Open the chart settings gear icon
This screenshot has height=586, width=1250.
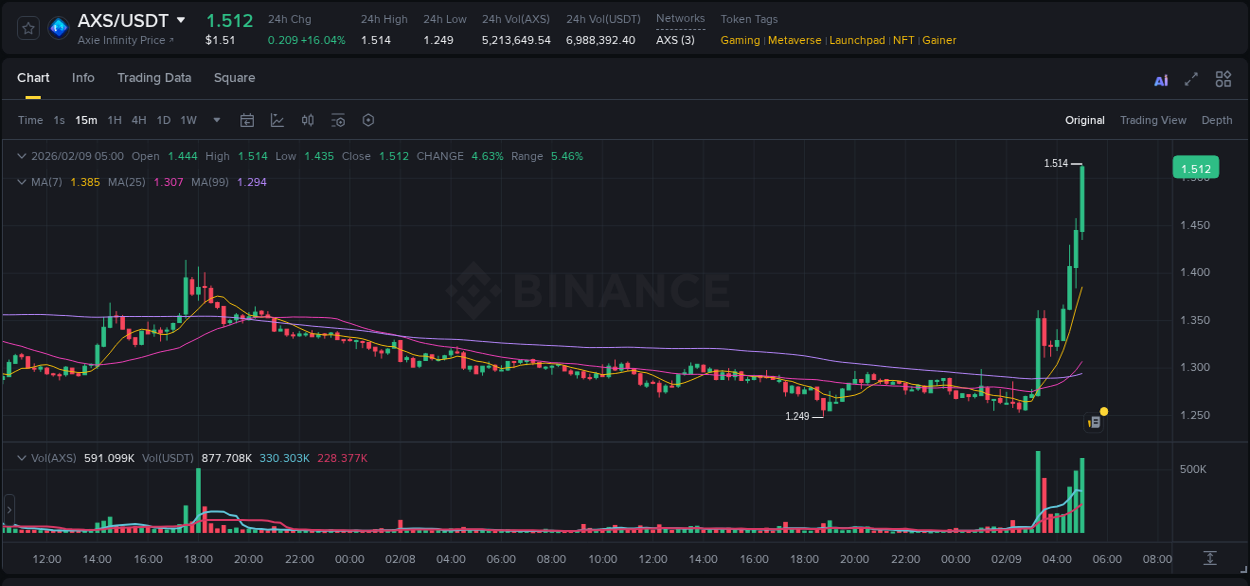tap(368, 120)
